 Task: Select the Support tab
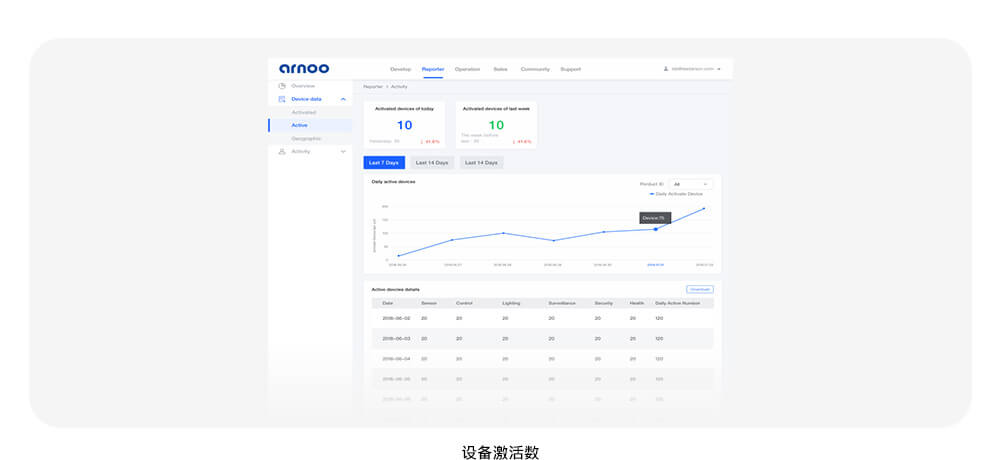pos(570,69)
